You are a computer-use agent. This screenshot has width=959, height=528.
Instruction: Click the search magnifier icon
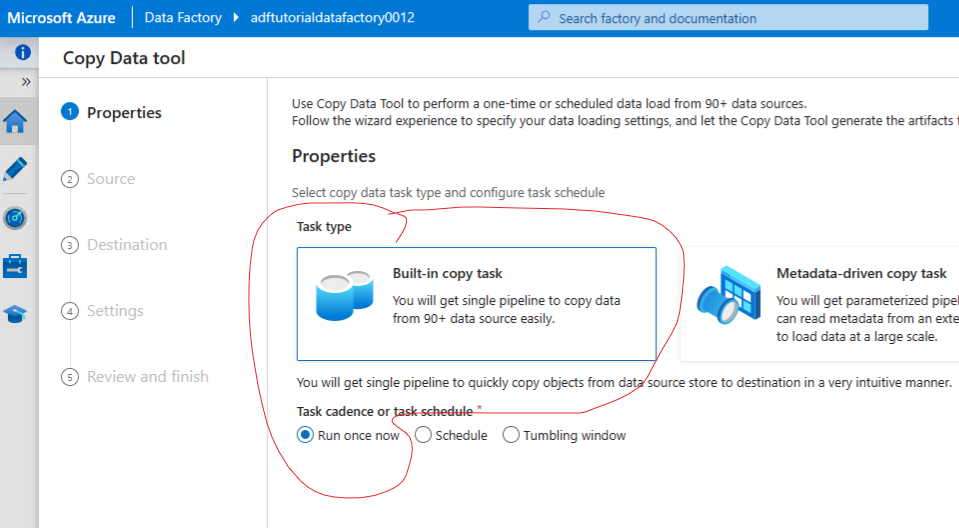pyautogui.click(x=544, y=17)
